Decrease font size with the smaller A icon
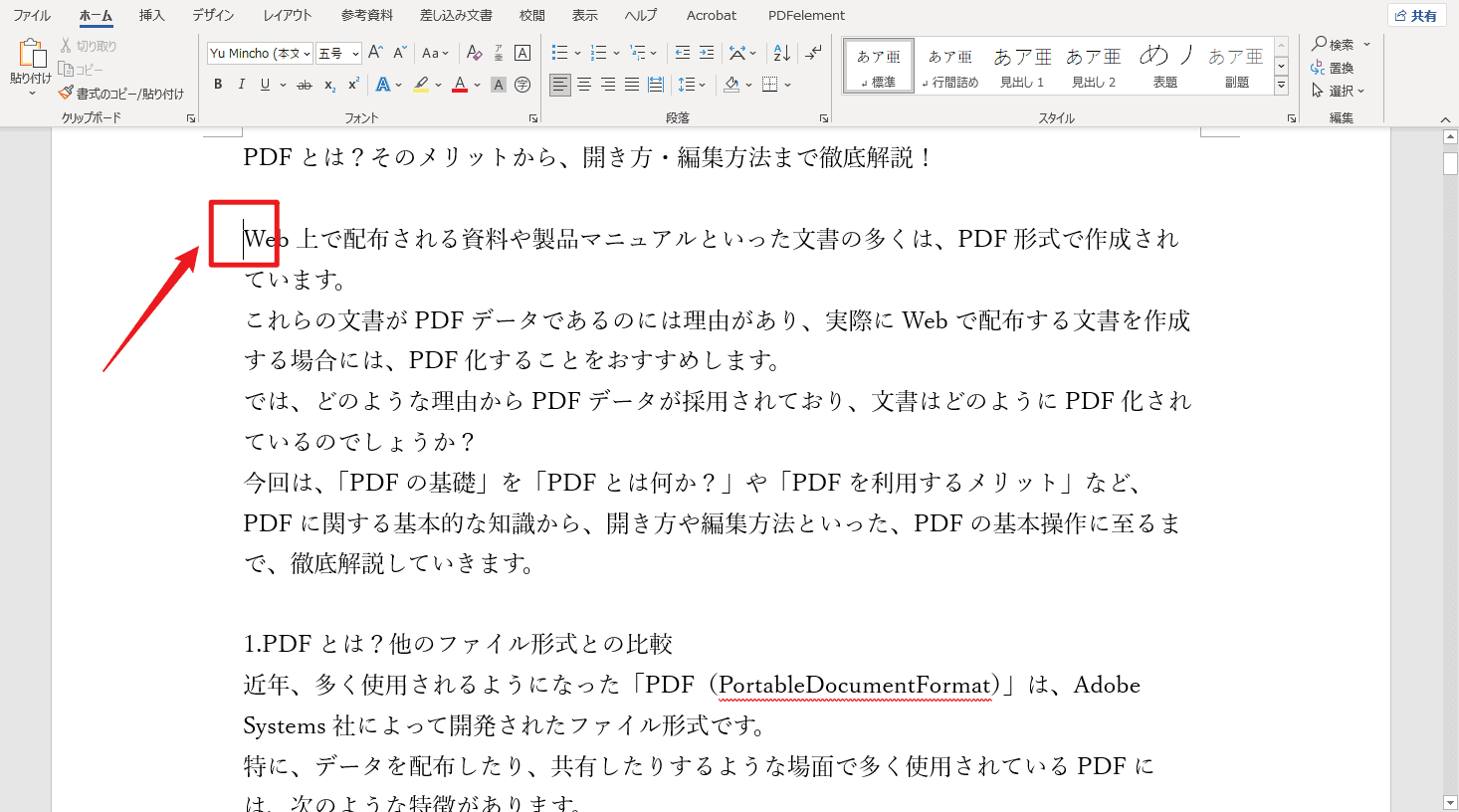1459x812 pixels. pyautogui.click(x=399, y=53)
